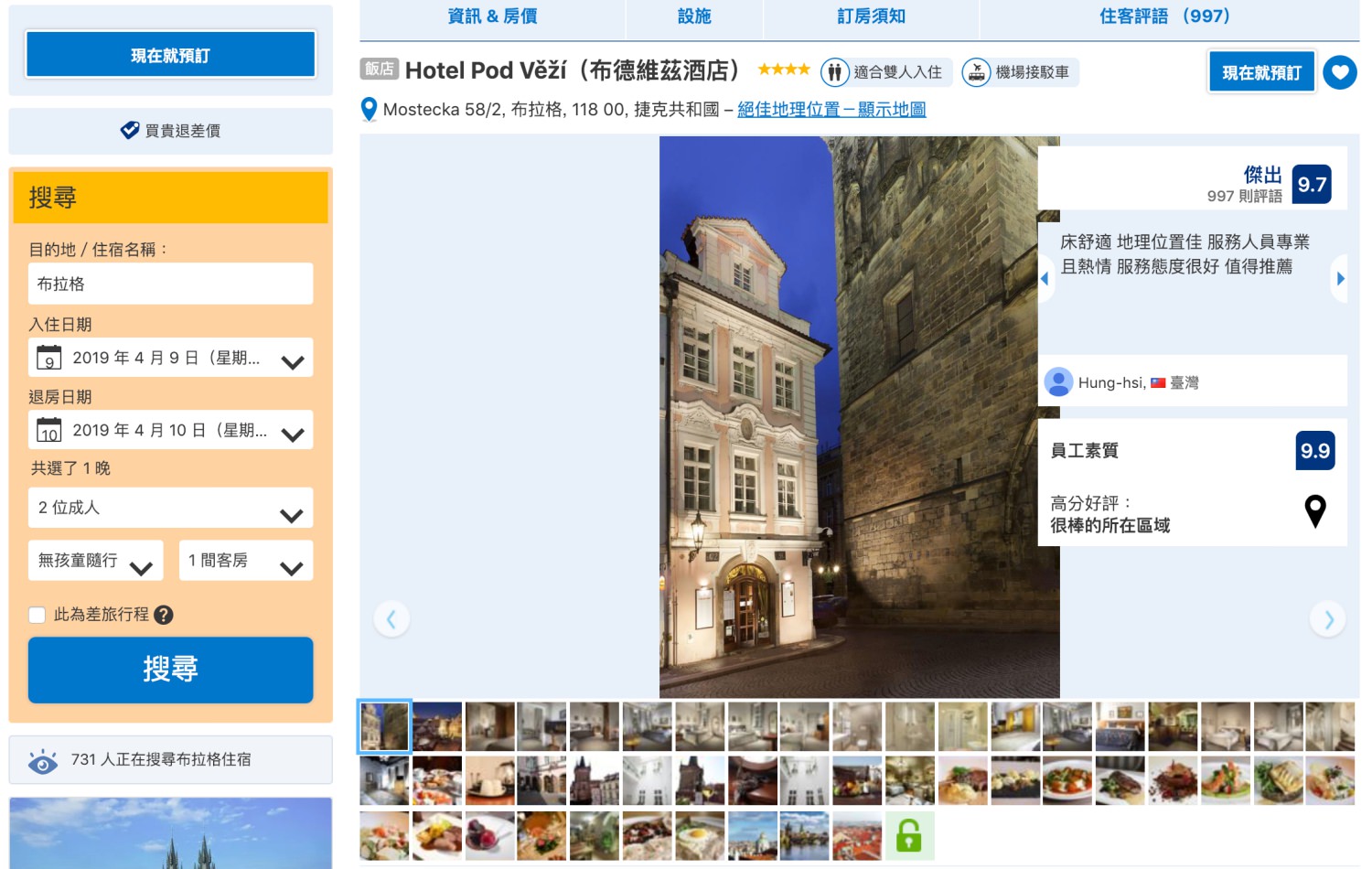The image size is (1372, 869).
Task: Select the red rooftops thumbnail next to the lock icon
Action: point(857,835)
